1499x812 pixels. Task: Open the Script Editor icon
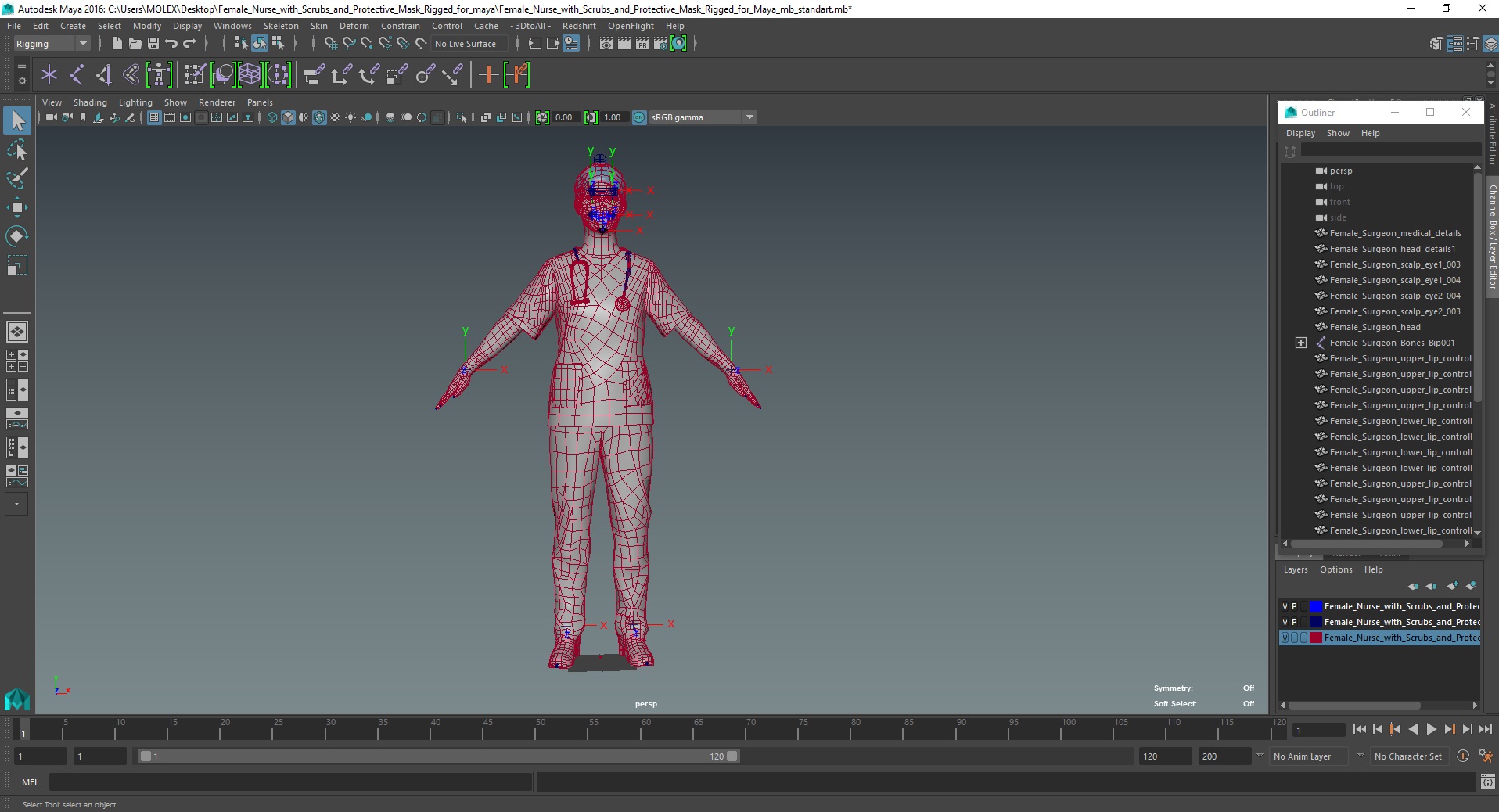click(x=1488, y=781)
